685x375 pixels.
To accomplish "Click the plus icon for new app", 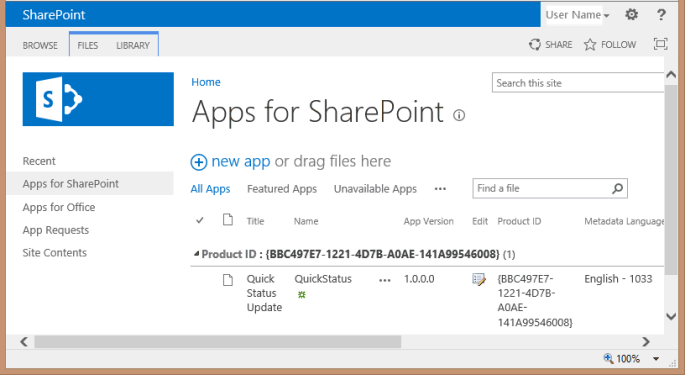I will tap(199, 162).
